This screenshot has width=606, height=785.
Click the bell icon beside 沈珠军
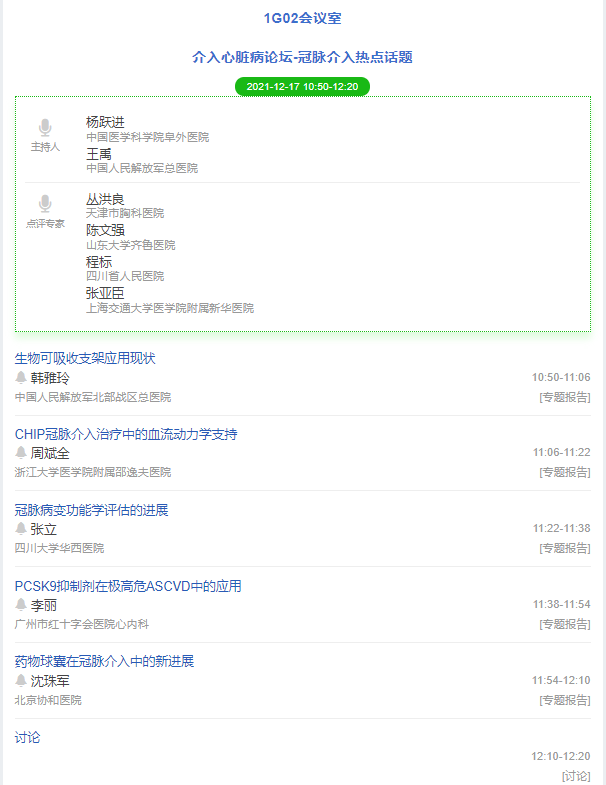tap(21, 680)
